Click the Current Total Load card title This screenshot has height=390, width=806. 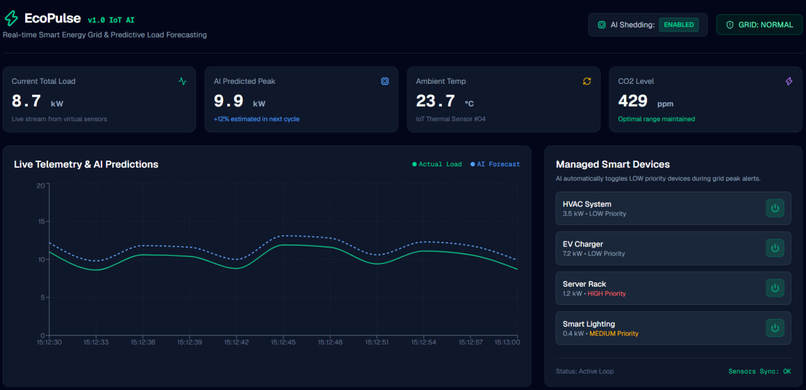(44, 81)
